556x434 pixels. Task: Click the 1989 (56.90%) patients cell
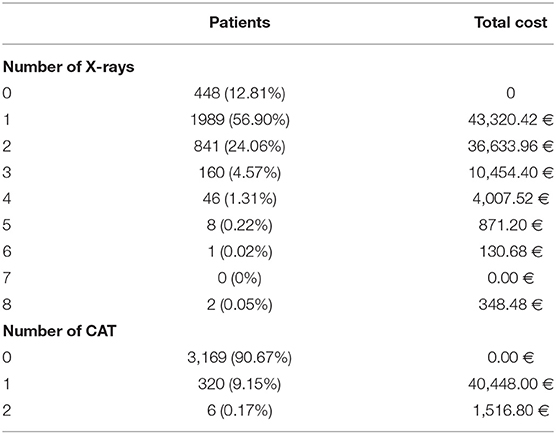pyautogui.click(x=240, y=120)
